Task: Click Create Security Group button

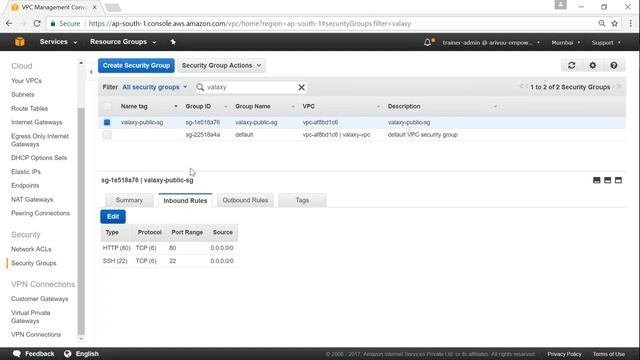Action: pyautogui.click(x=136, y=65)
